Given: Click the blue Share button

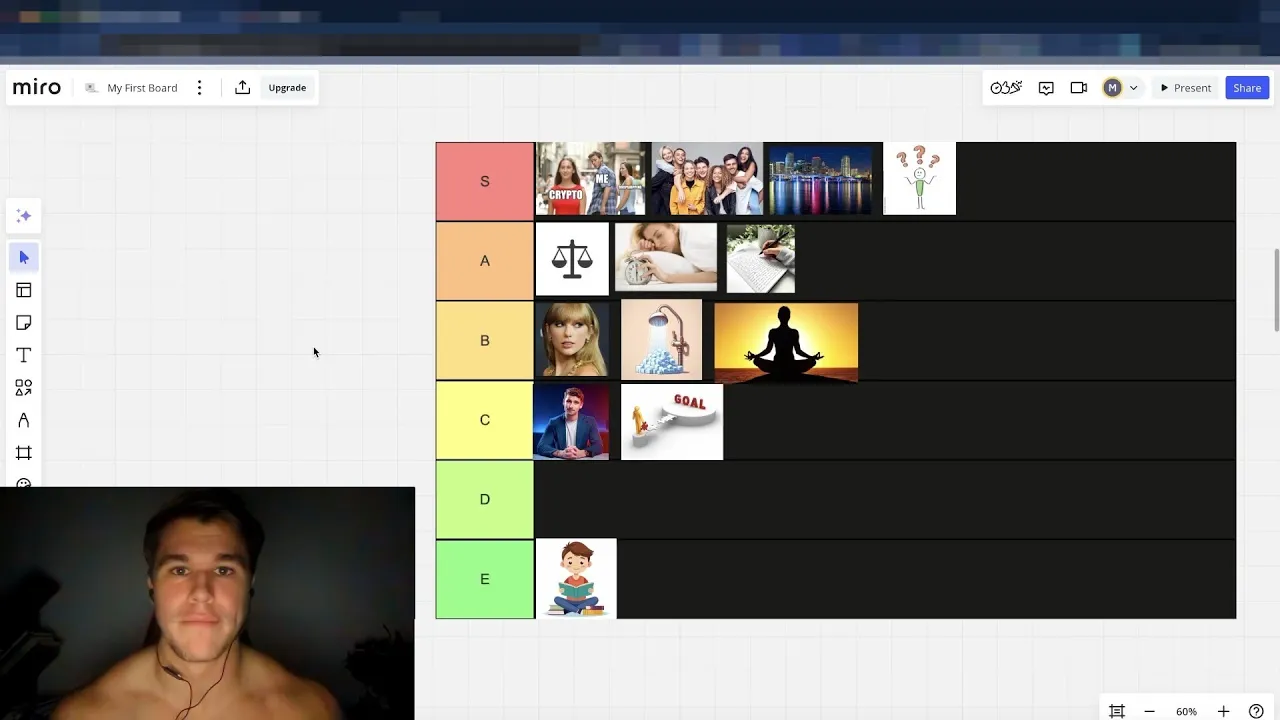Looking at the screenshot, I should (1247, 88).
